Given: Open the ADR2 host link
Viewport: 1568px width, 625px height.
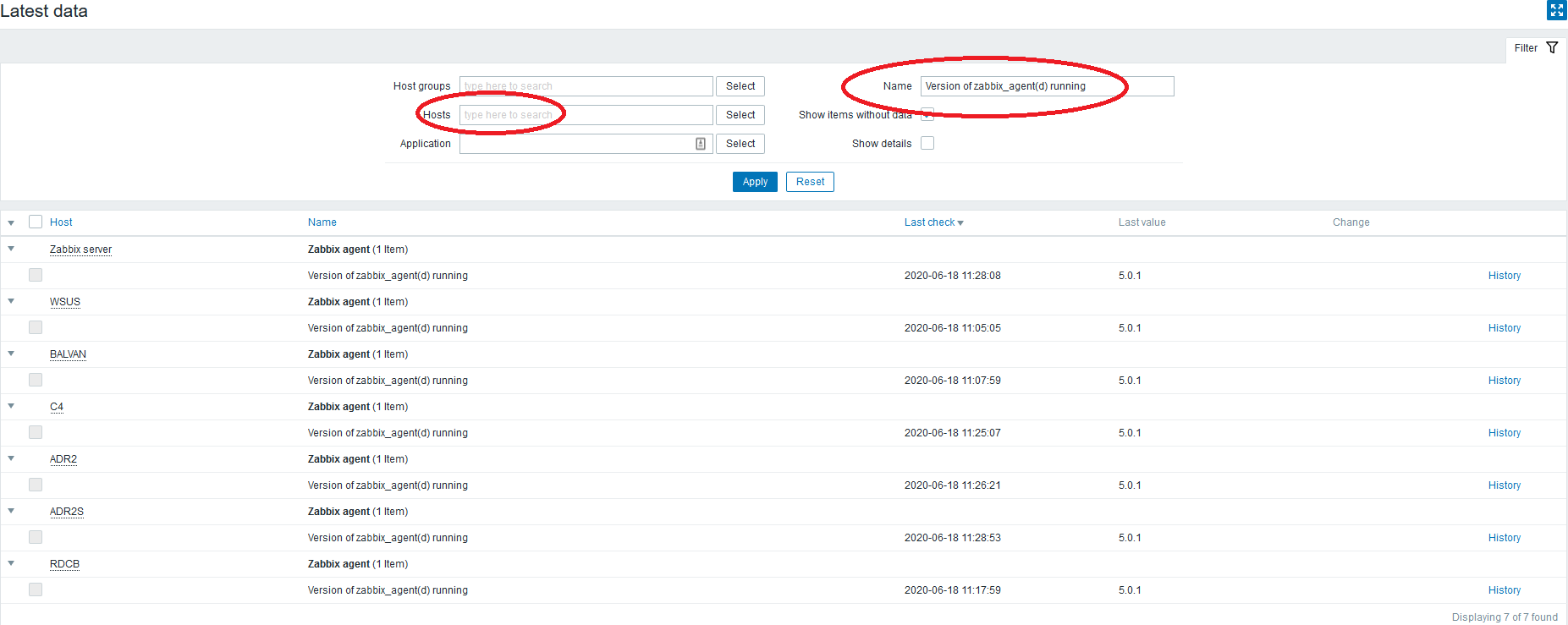Looking at the screenshot, I should [x=63, y=459].
